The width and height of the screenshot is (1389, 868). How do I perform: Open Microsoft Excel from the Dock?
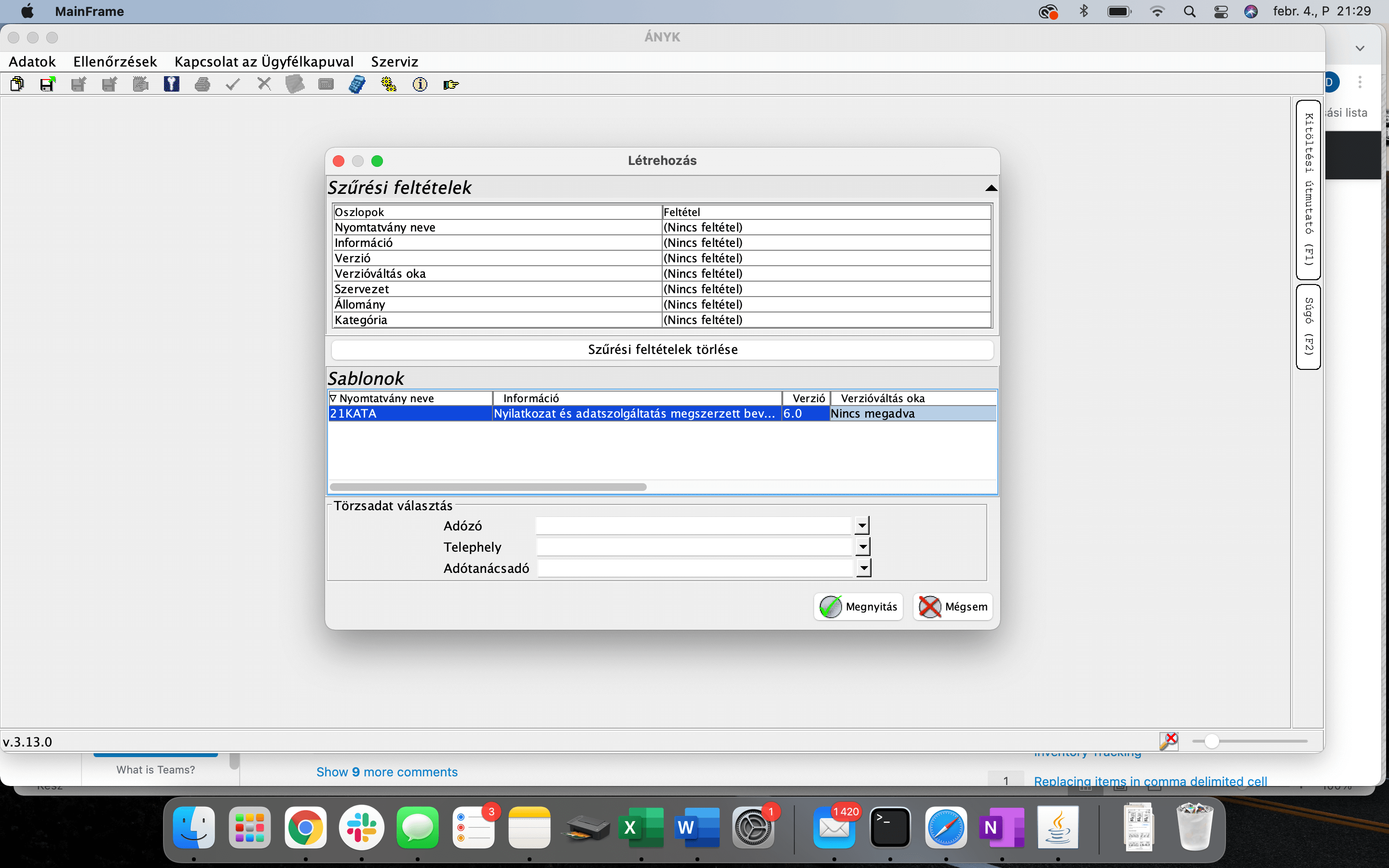click(641, 827)
